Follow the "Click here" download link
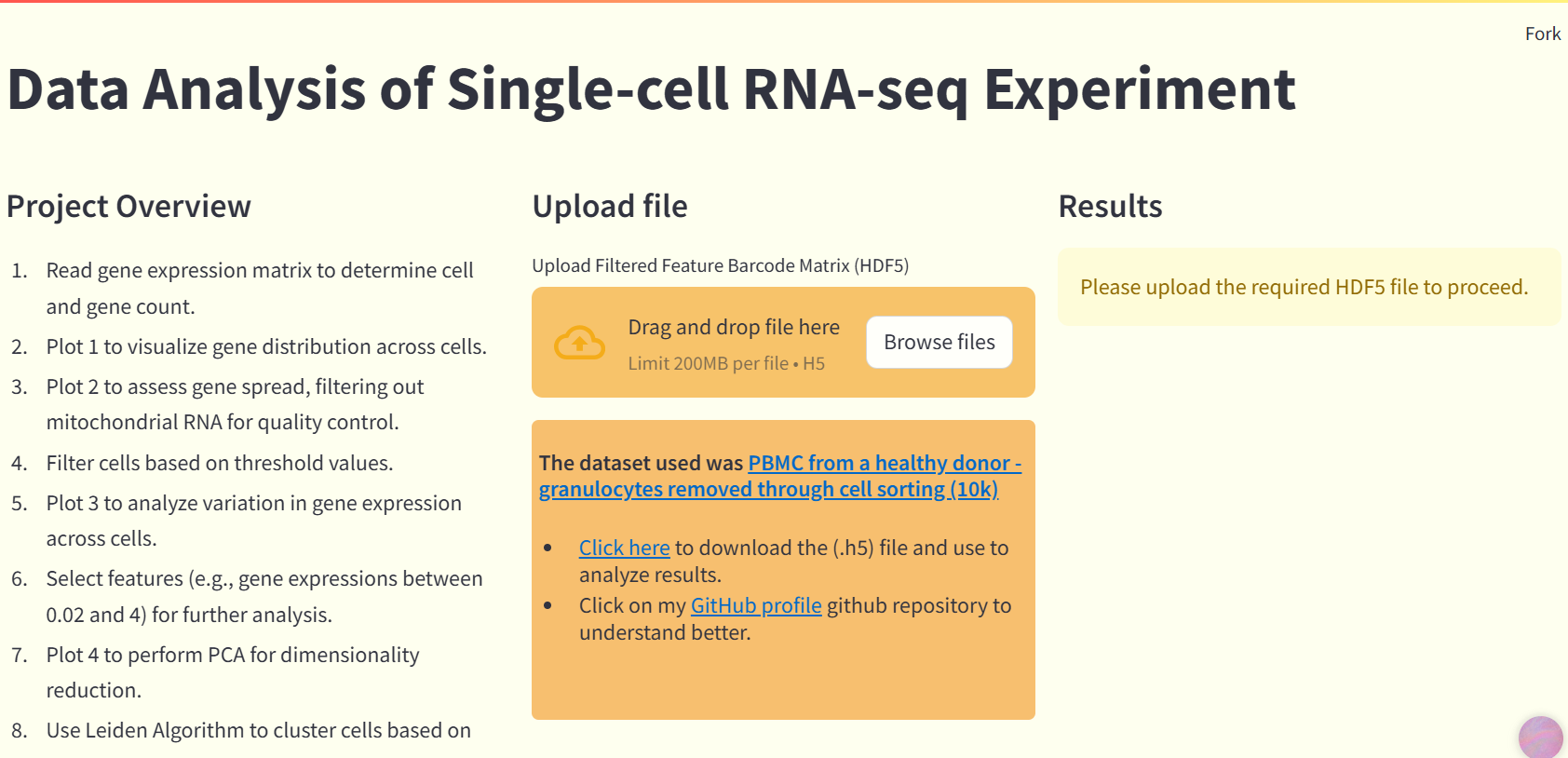Image resolution: width=1568 pixels, height=758 pixels. point(624,548)
